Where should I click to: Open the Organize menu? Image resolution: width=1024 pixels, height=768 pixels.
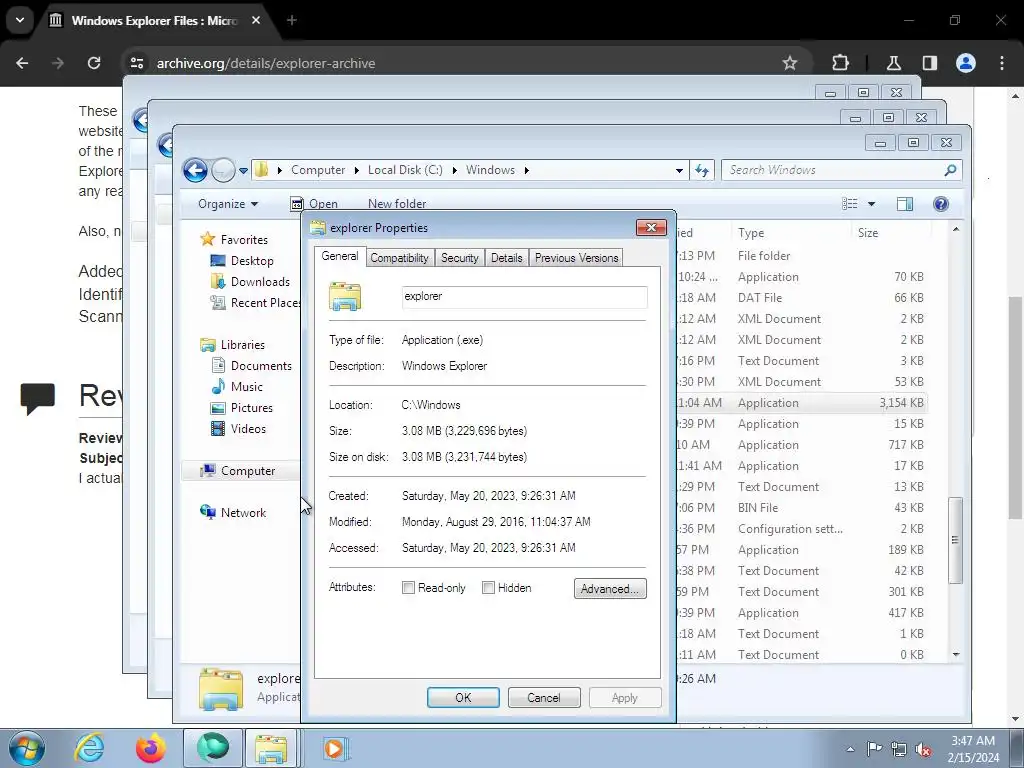[x=228, y=204]
